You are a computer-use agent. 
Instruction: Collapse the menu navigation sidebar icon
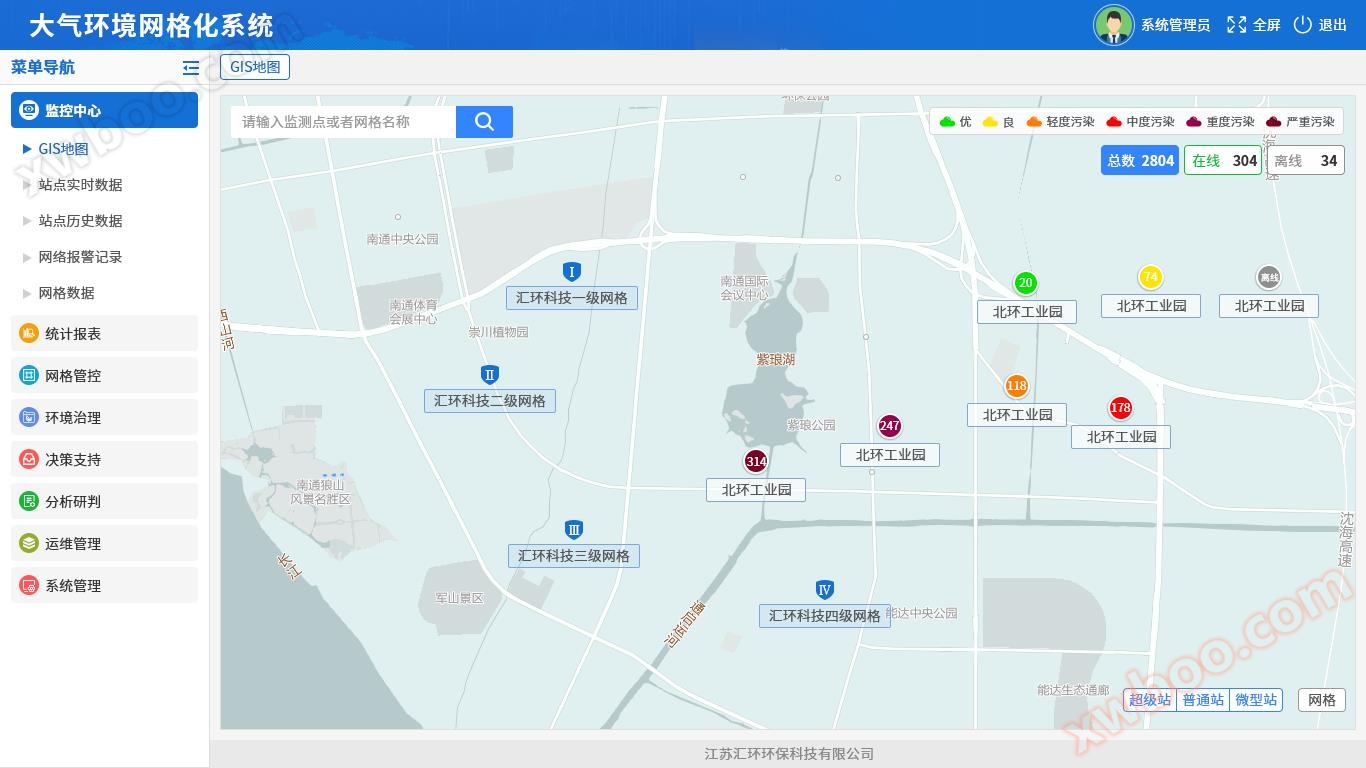click(x=191, y=68)
